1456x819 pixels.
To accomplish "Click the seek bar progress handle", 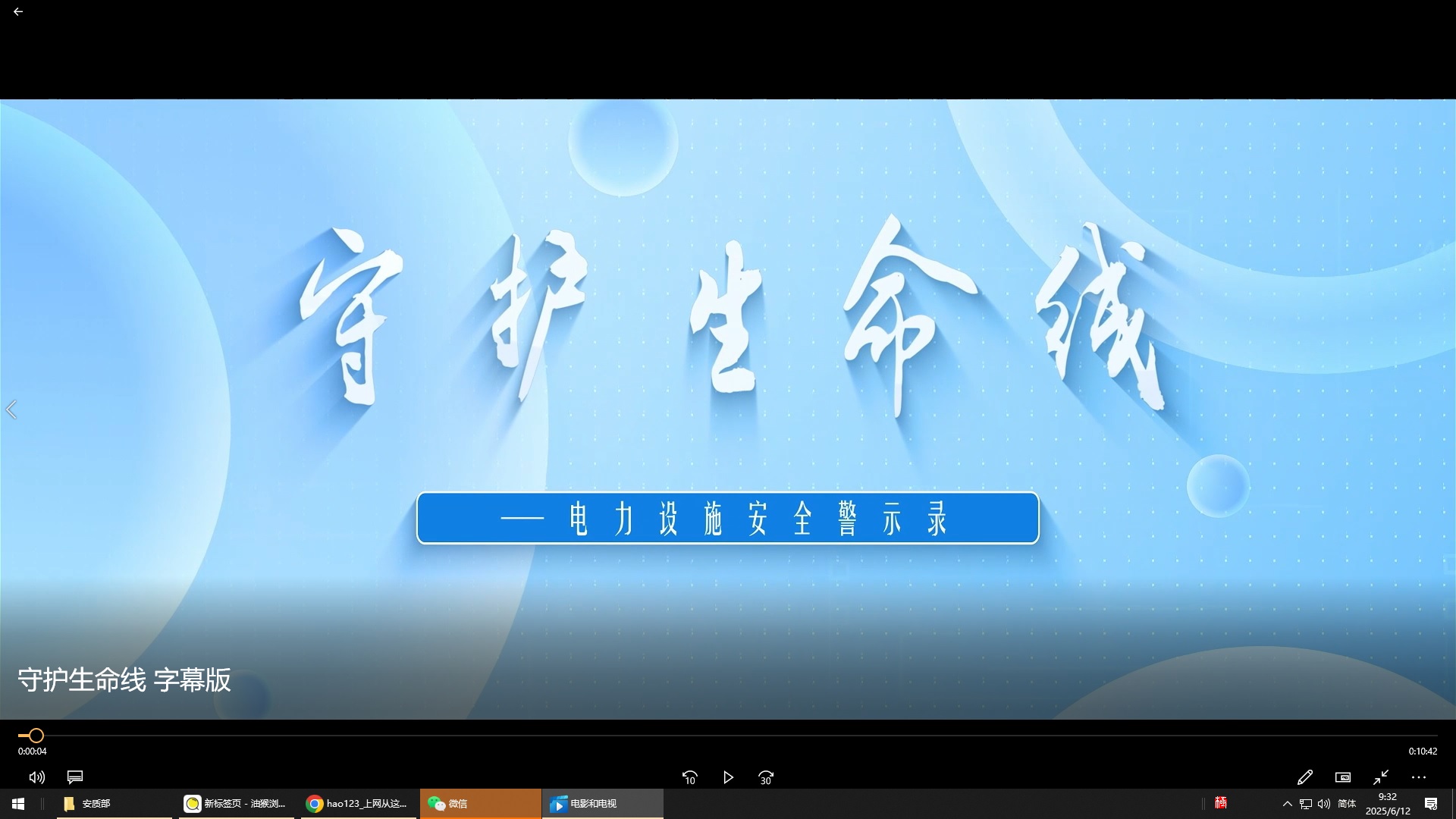I will pos(36,736).
